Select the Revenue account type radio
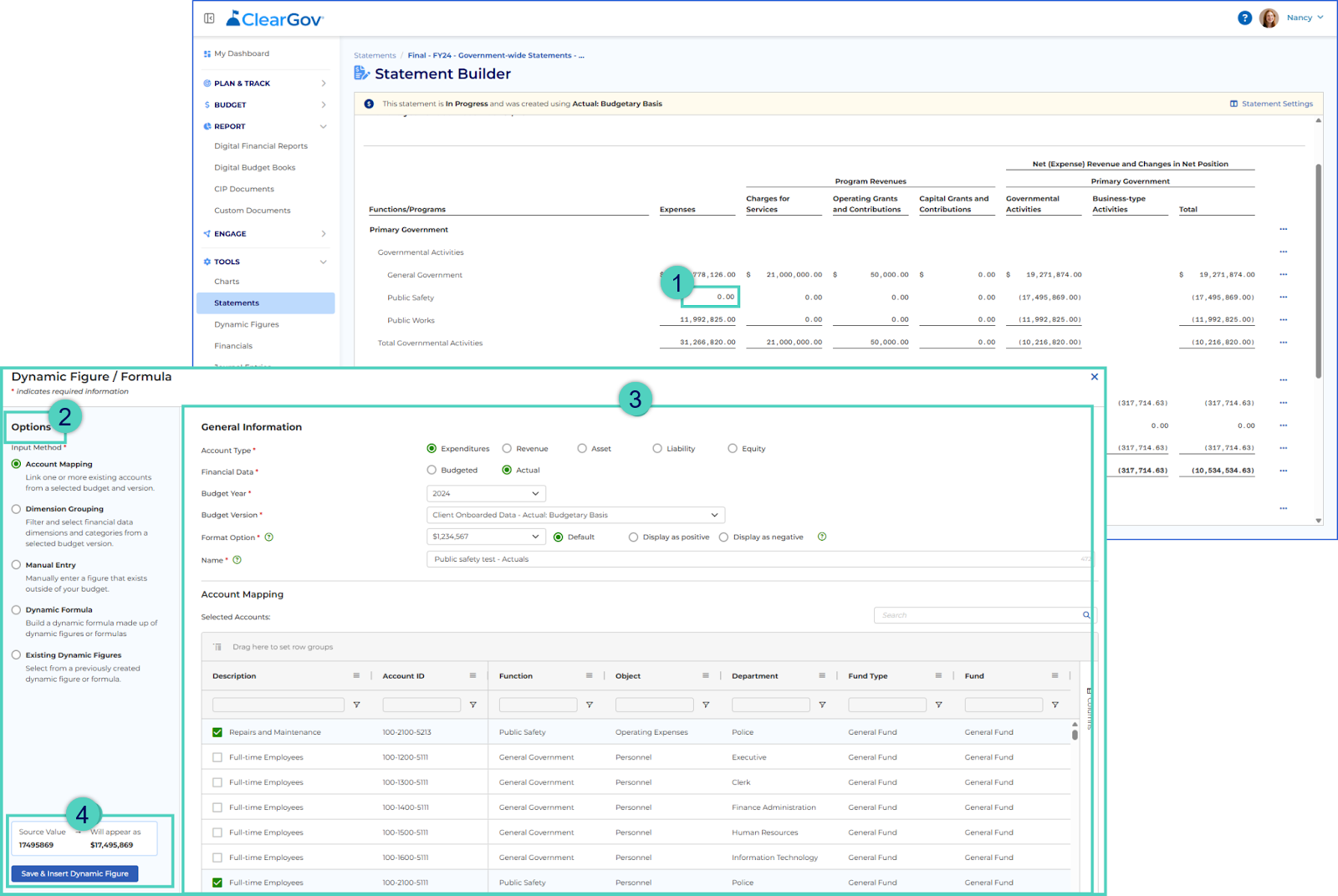The width and height of the screenshot is (1338, 896). (508, 449)
